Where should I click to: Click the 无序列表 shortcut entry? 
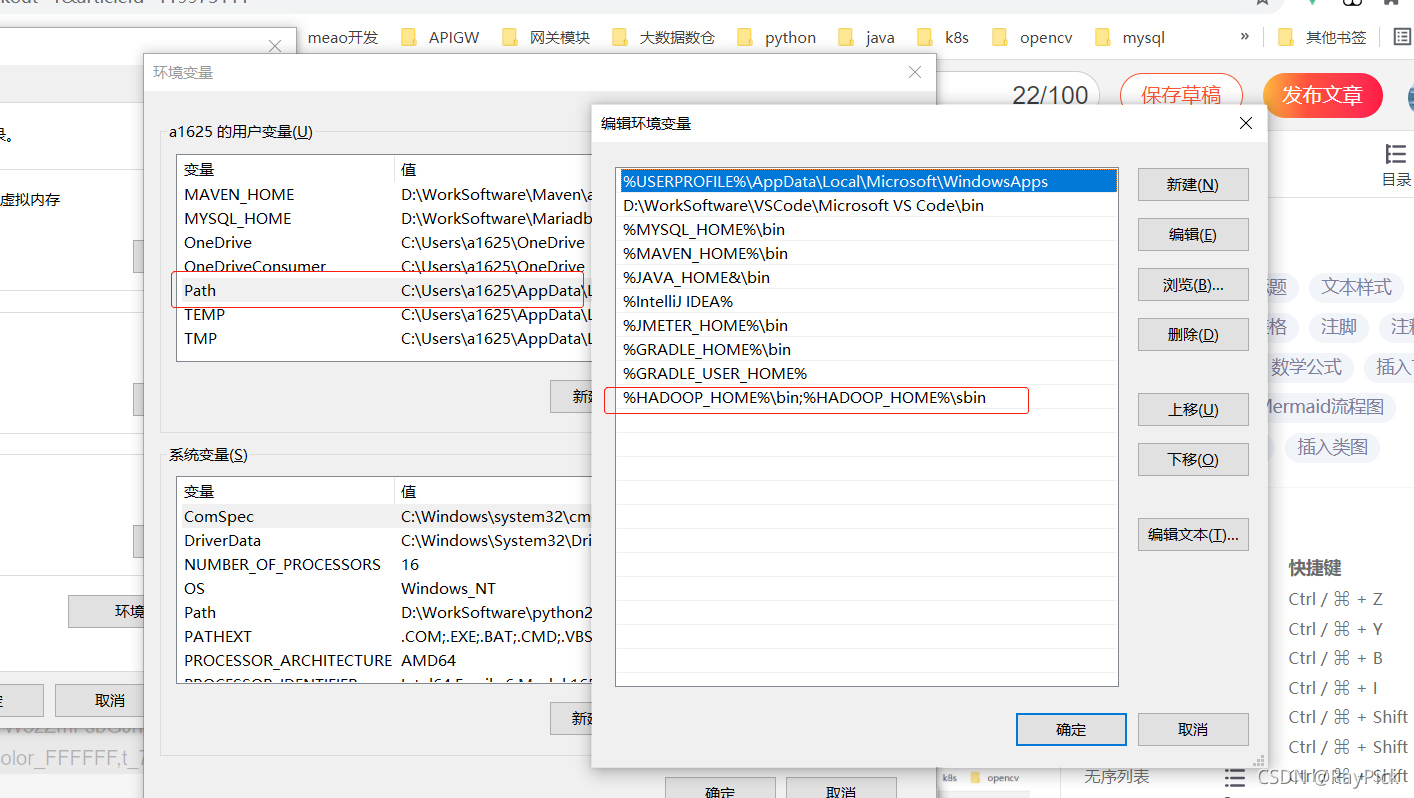tap(1116, 776)
